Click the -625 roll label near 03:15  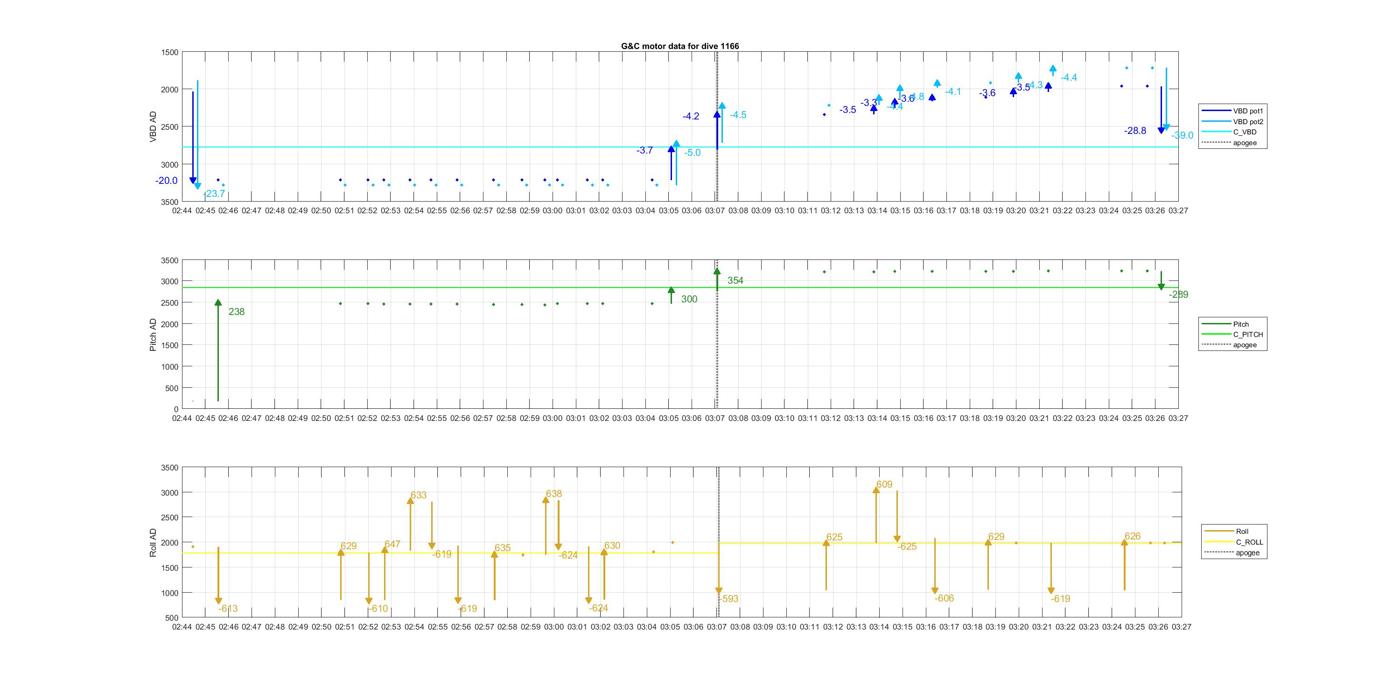[907, 547]
